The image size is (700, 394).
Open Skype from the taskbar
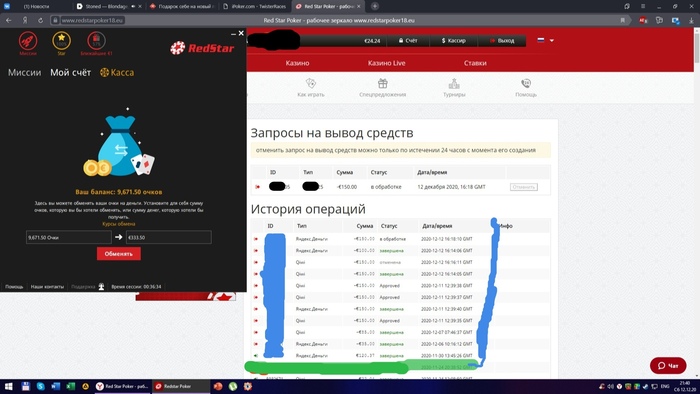41,386
